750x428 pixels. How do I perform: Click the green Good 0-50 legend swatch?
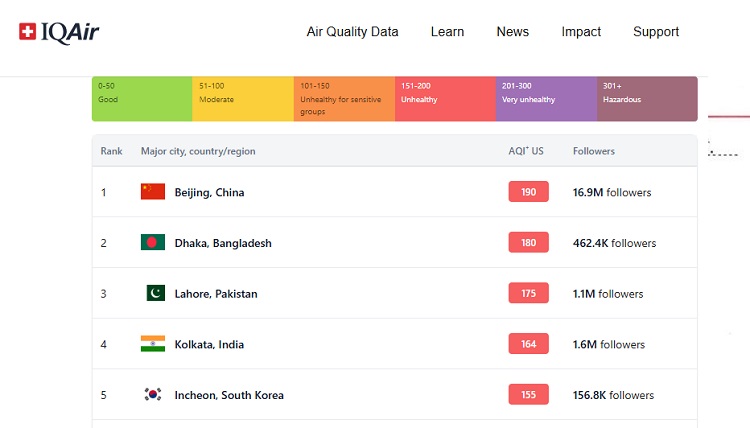click(142, 99)
